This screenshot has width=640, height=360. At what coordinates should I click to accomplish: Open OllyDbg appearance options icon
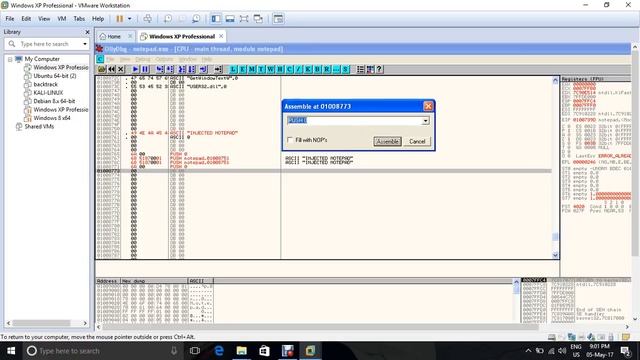click(x=370, y=69)
